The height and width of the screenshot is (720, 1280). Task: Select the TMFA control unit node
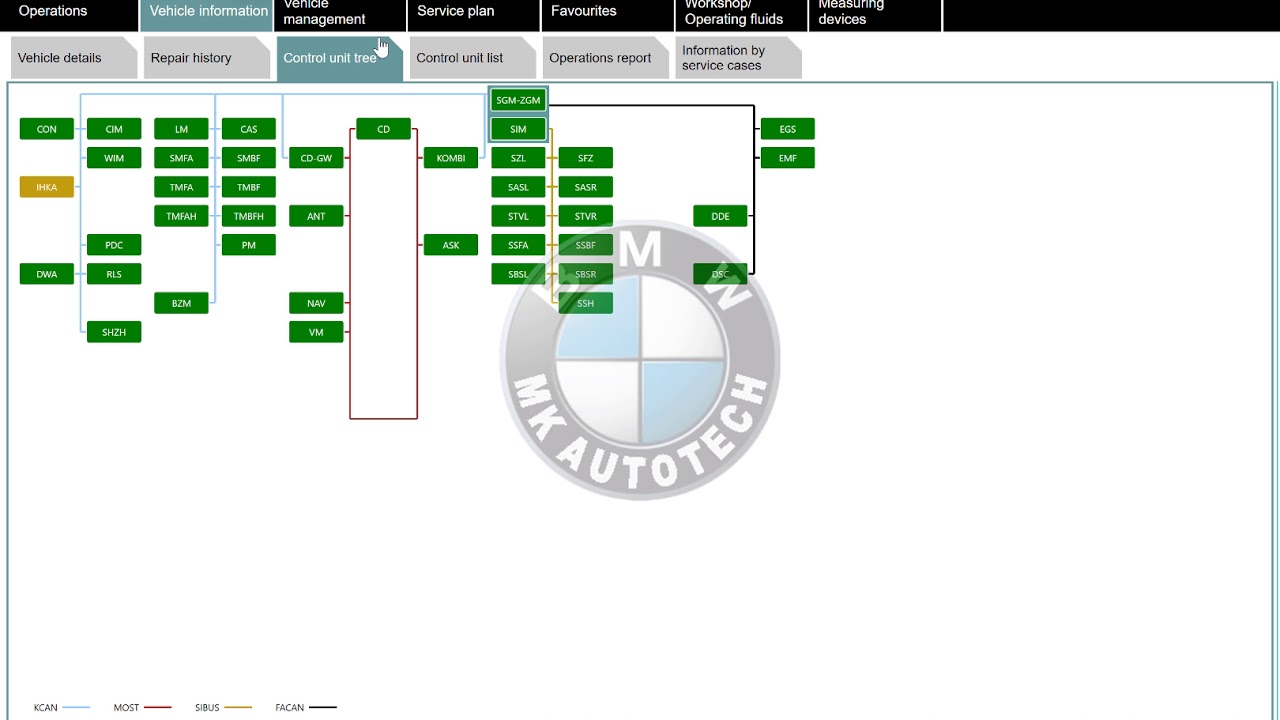click(181, 187)
